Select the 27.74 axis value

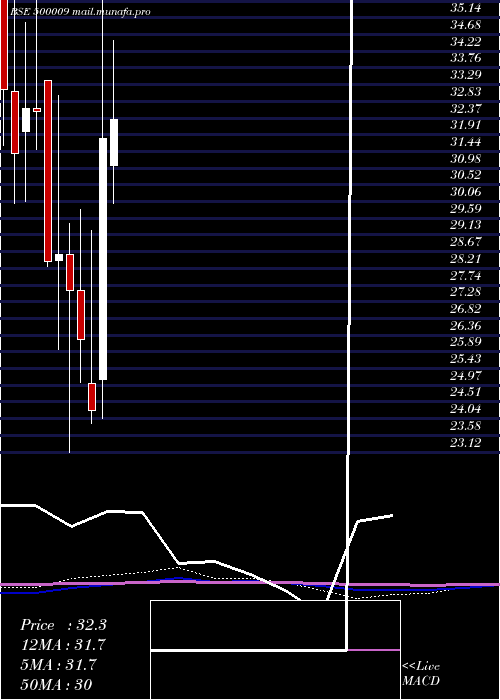pos(466,275)
